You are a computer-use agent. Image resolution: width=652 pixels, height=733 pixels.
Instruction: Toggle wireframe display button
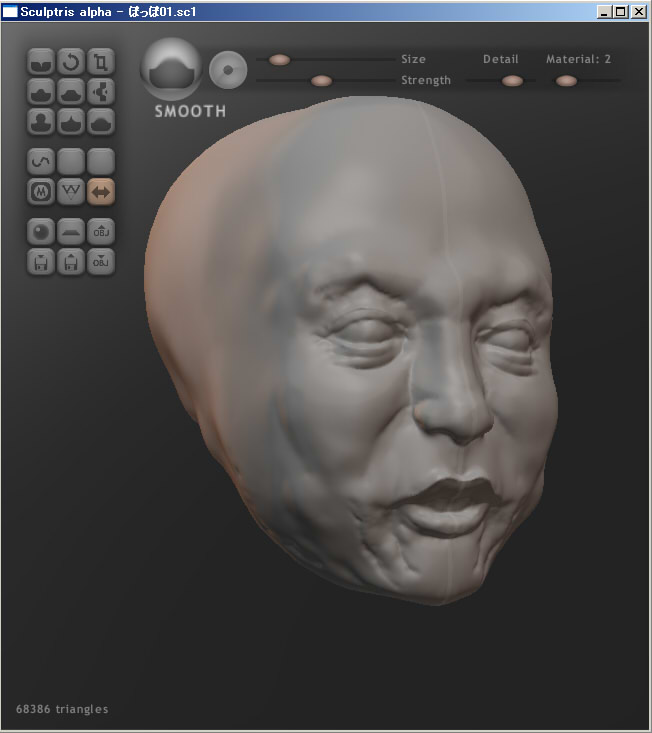point(71,191)
